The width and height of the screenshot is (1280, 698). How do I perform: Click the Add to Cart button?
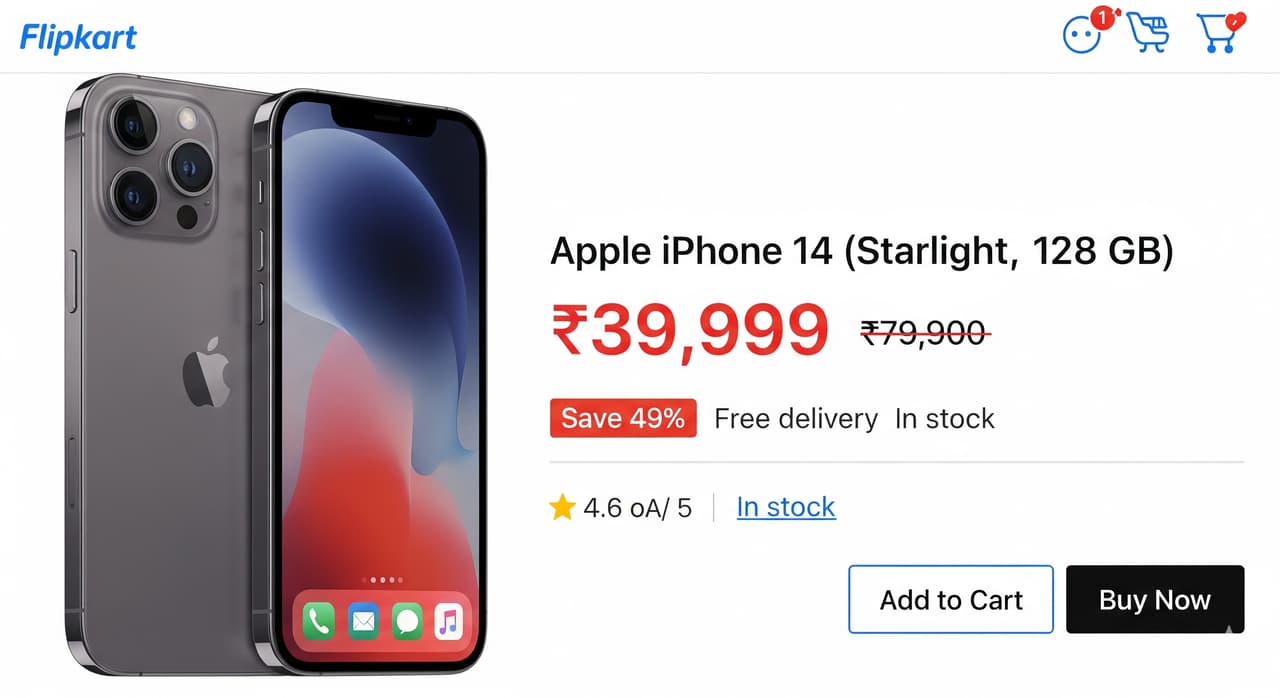(951, 599)
